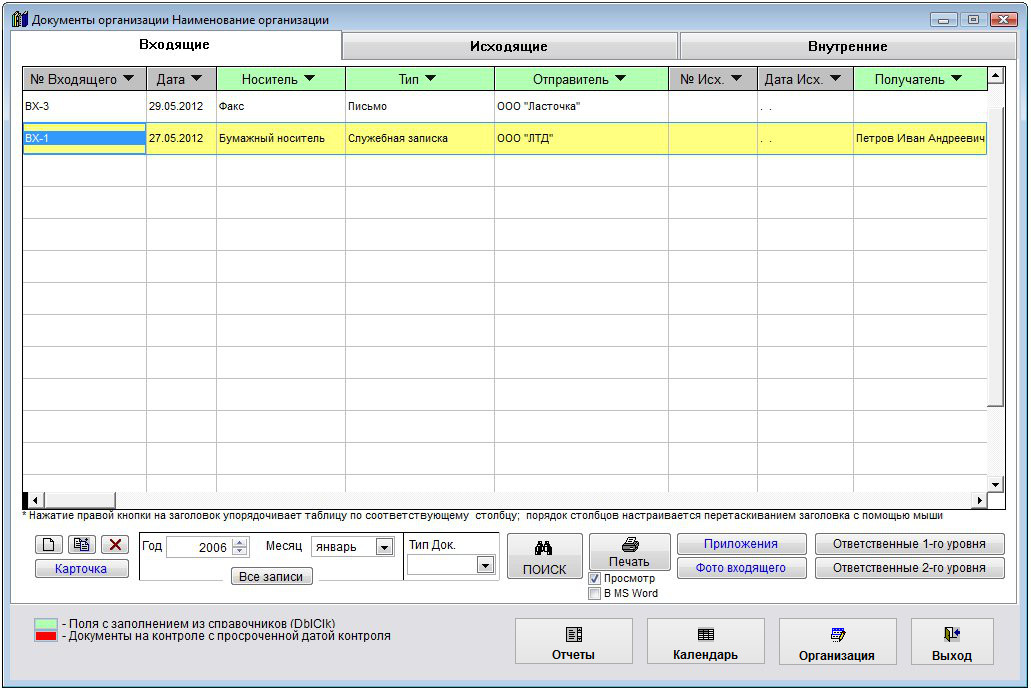Exit via the Выход button
This screenshot has width=1031, height=690.
[952, 641]
